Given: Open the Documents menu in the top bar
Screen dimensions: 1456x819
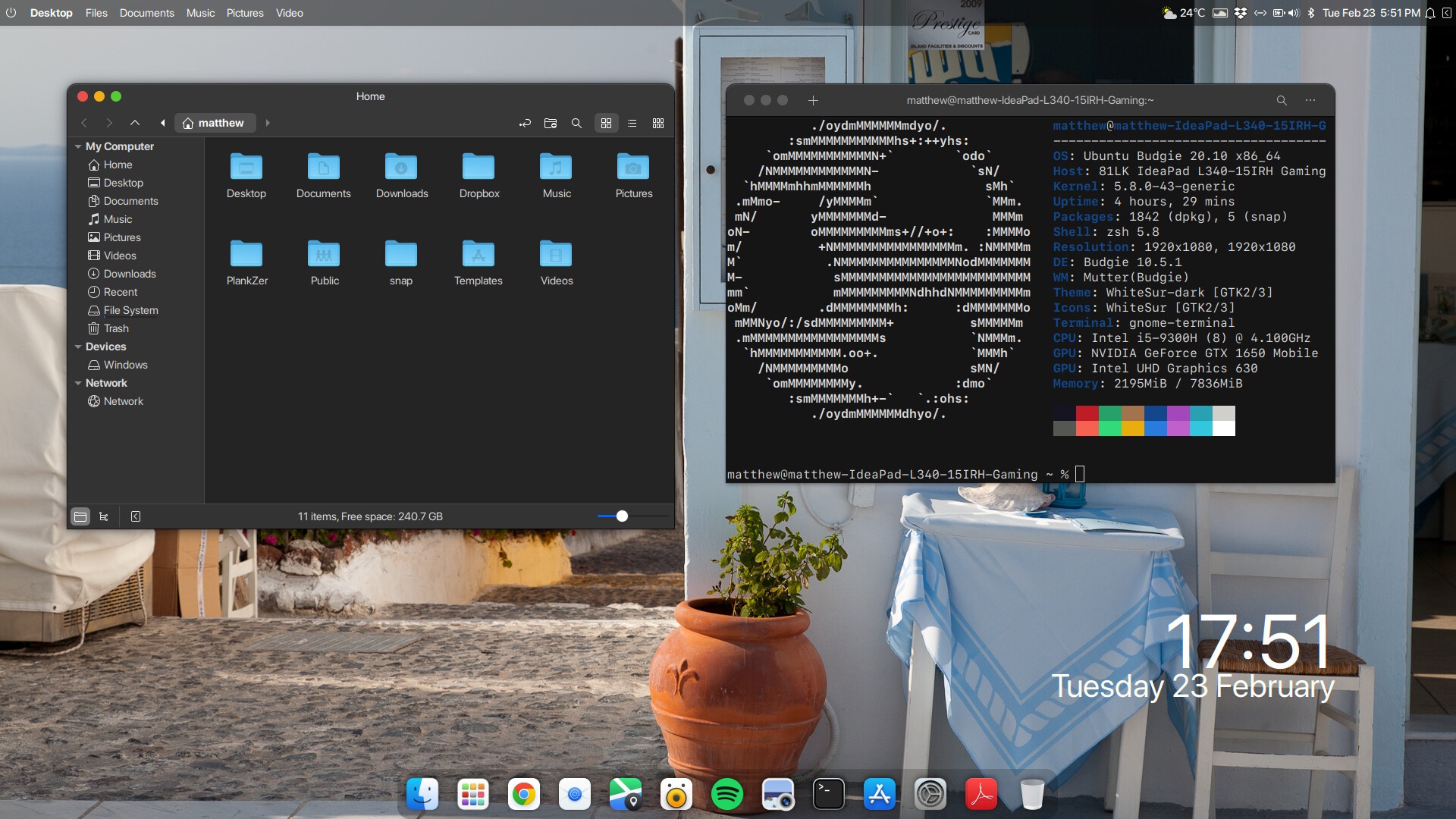Looking at the screenshot, I should pyautogui.click(x=146, y=13).
